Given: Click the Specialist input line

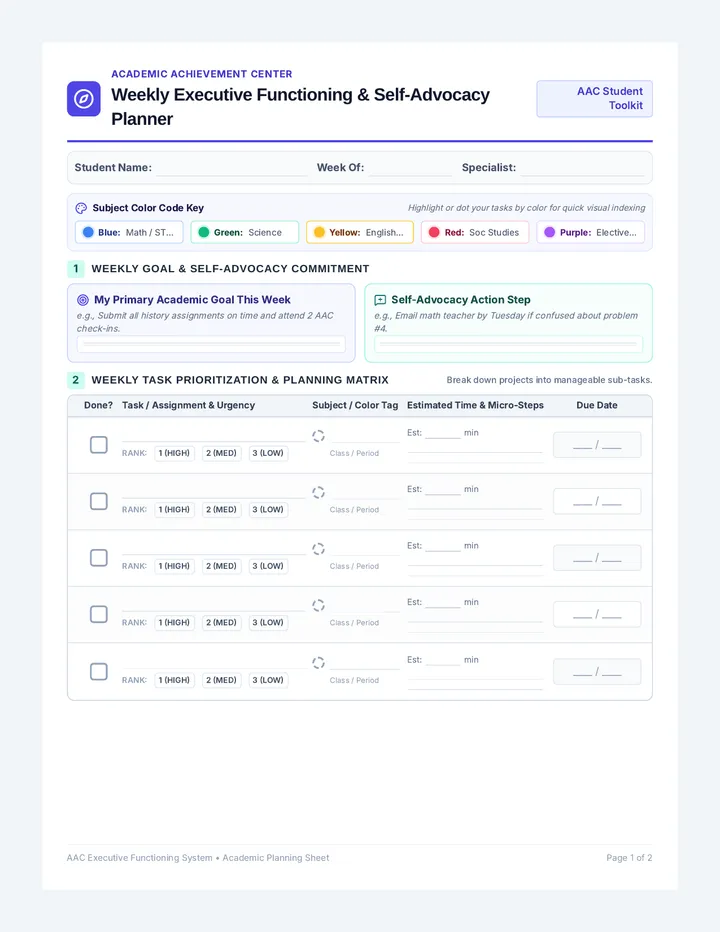Looking at the screenshot, I should pos(583,169).
